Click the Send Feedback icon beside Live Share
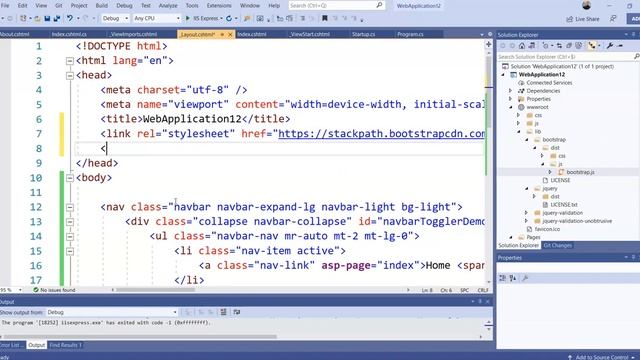The image size is (640, 360). (613, 19)
